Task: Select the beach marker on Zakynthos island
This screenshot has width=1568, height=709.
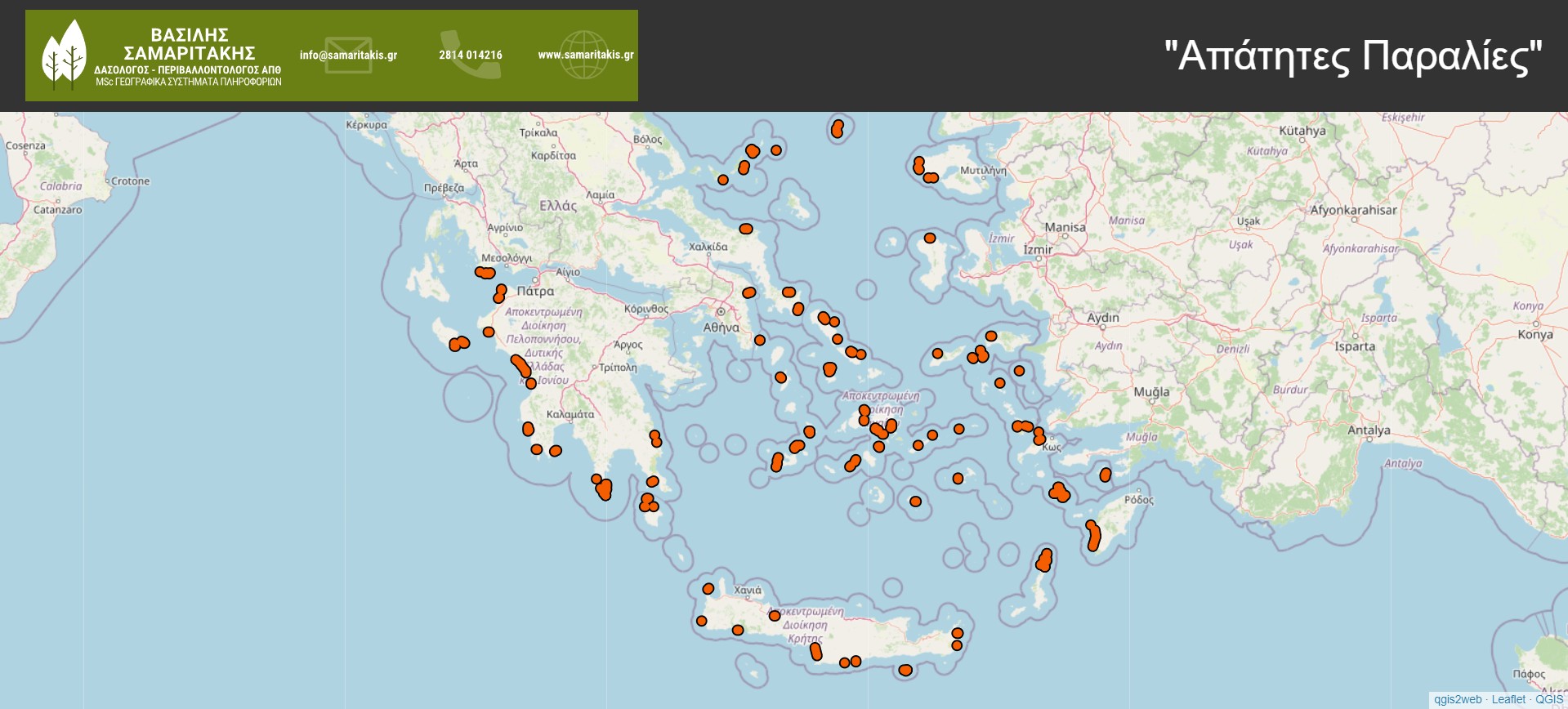Action: 459,344
